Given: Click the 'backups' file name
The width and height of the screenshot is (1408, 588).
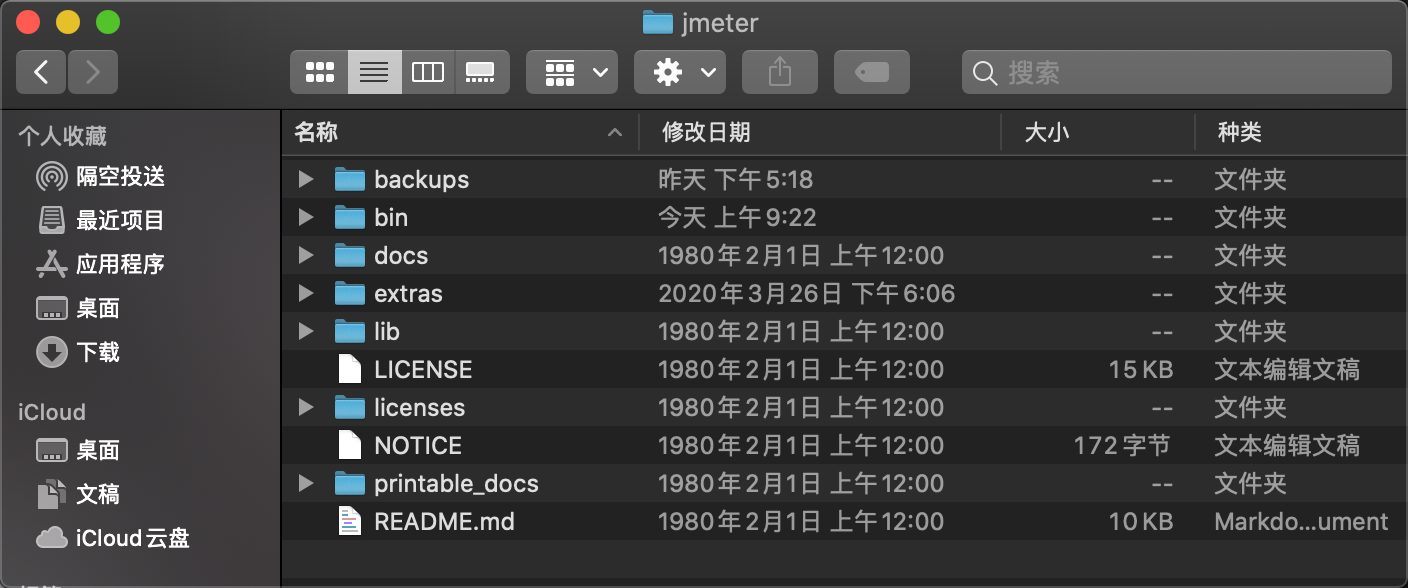Looking at the screenshot, I should [421, 180].
